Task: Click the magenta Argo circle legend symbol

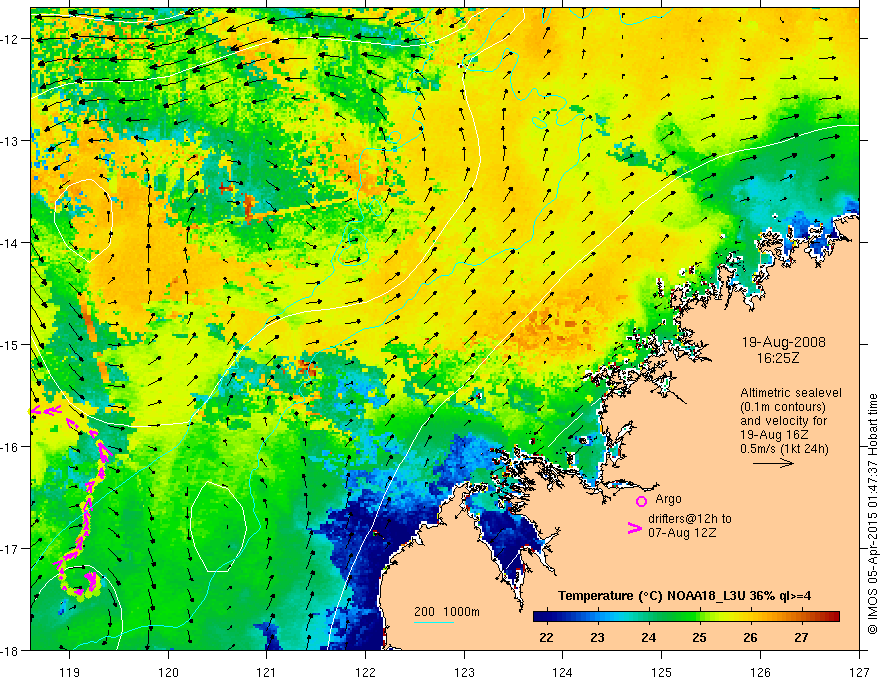Action: 641,501
